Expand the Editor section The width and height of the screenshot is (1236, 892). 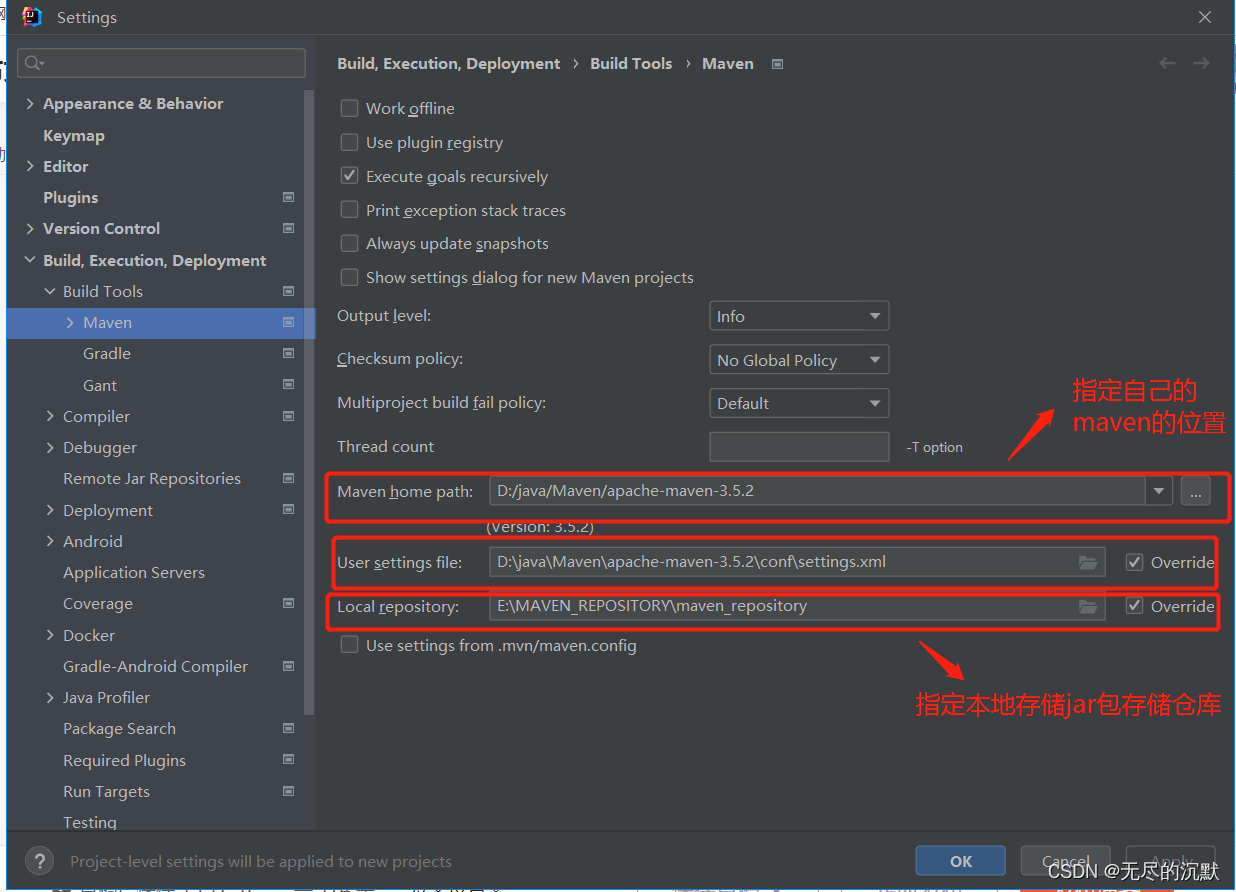click(29, 166)
